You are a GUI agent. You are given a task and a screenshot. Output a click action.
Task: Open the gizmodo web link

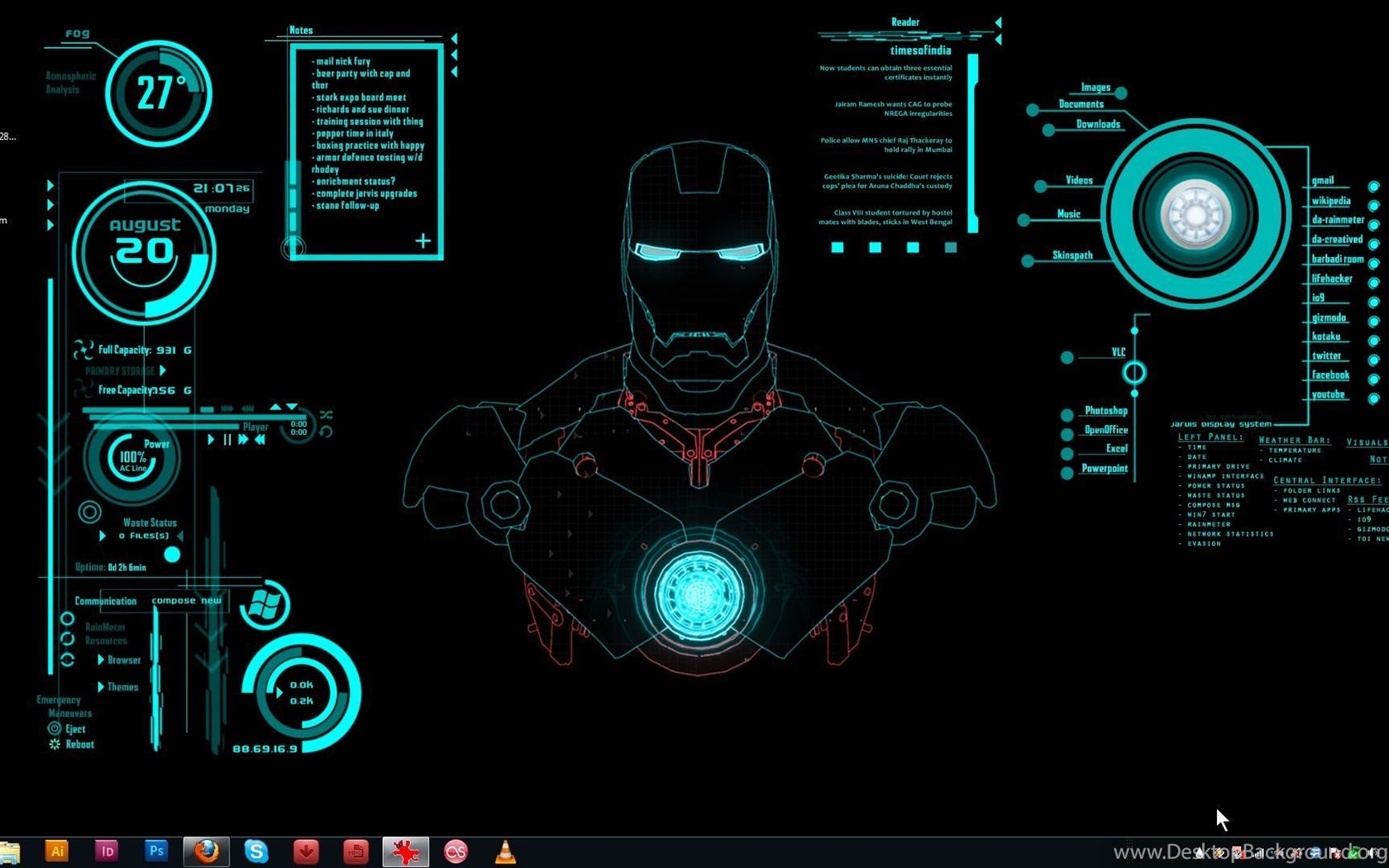pos(1329,317)
